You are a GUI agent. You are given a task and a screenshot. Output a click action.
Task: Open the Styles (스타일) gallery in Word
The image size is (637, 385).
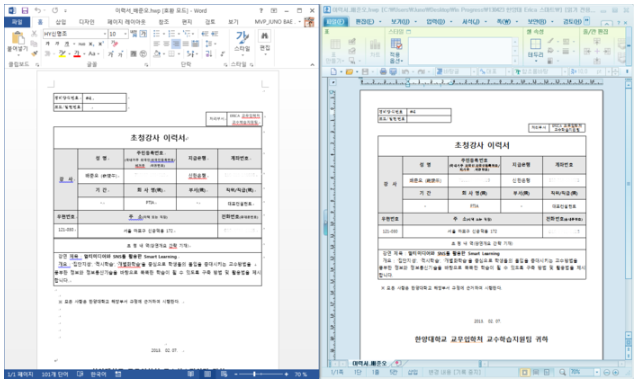[x=242, y=42]
